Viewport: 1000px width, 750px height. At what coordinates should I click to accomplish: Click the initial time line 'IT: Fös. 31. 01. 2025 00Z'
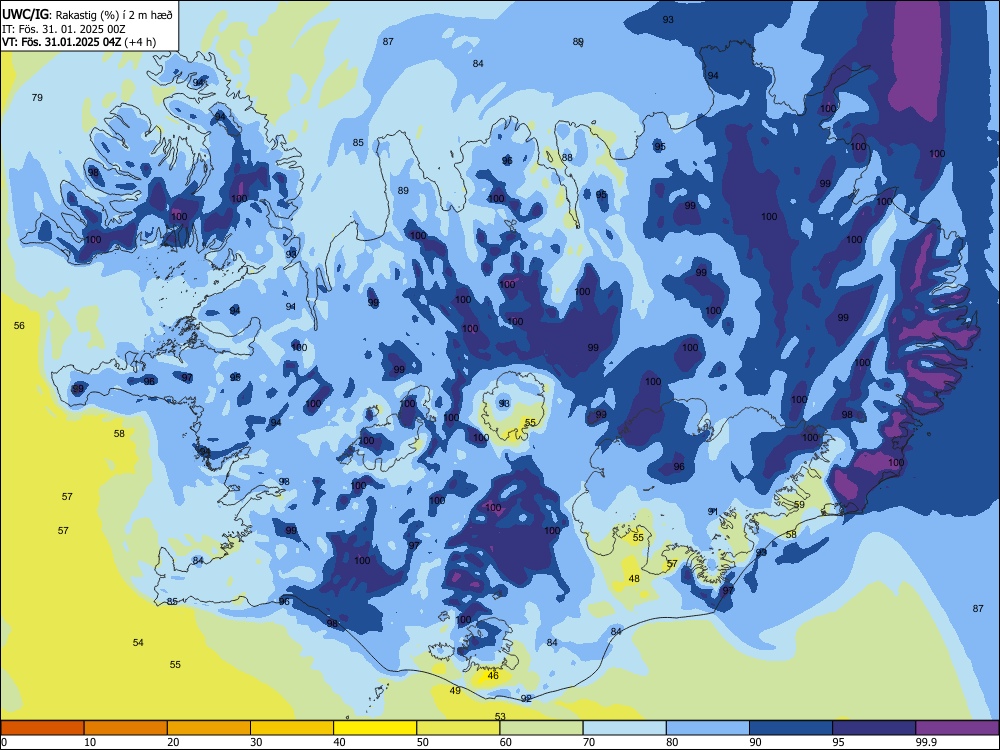64,29
